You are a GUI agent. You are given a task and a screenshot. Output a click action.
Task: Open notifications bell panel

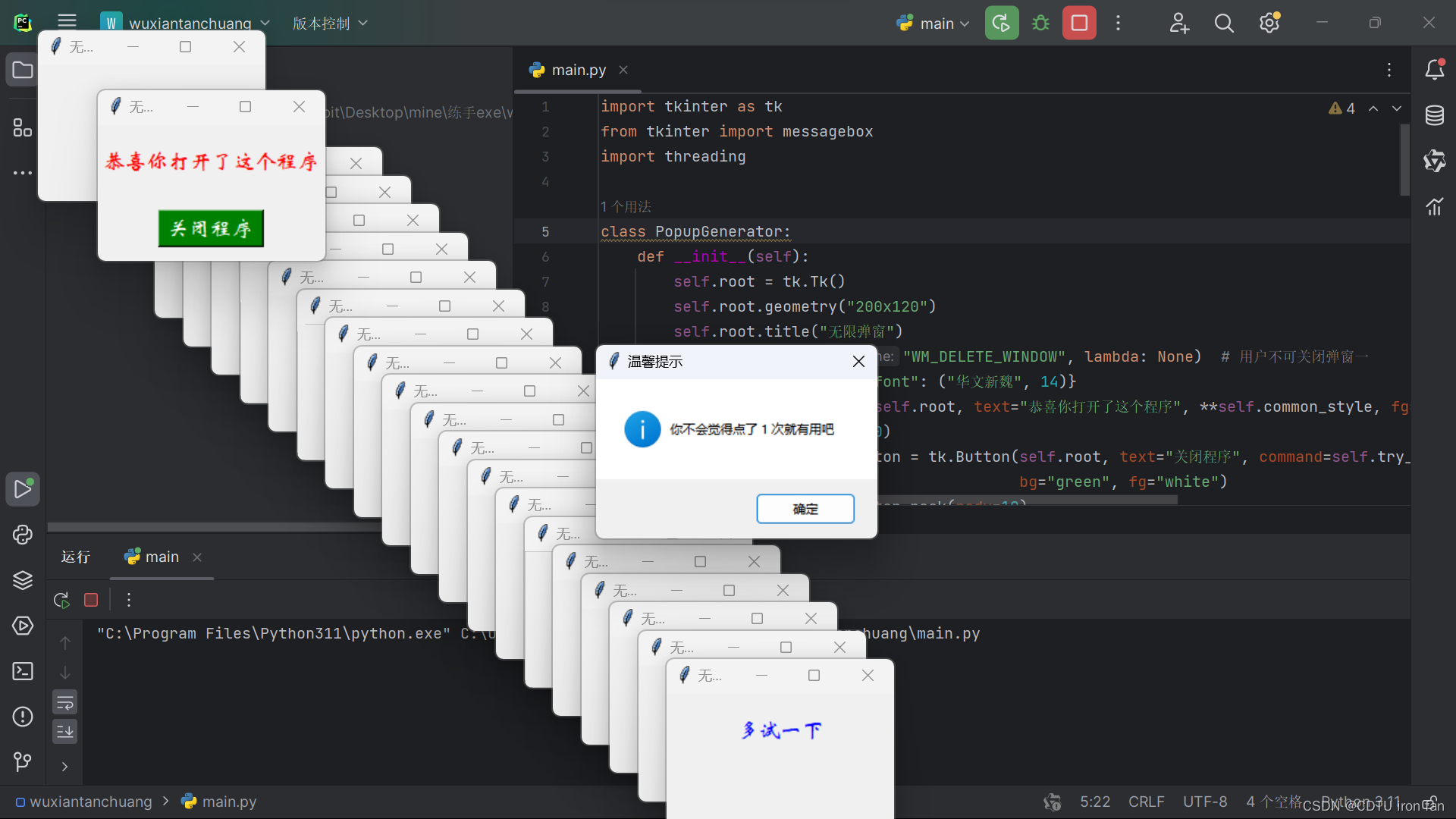point(1434,70)
